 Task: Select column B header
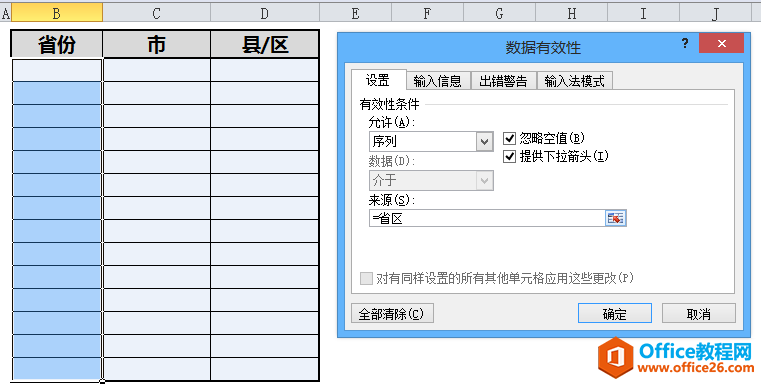point(57,13)
